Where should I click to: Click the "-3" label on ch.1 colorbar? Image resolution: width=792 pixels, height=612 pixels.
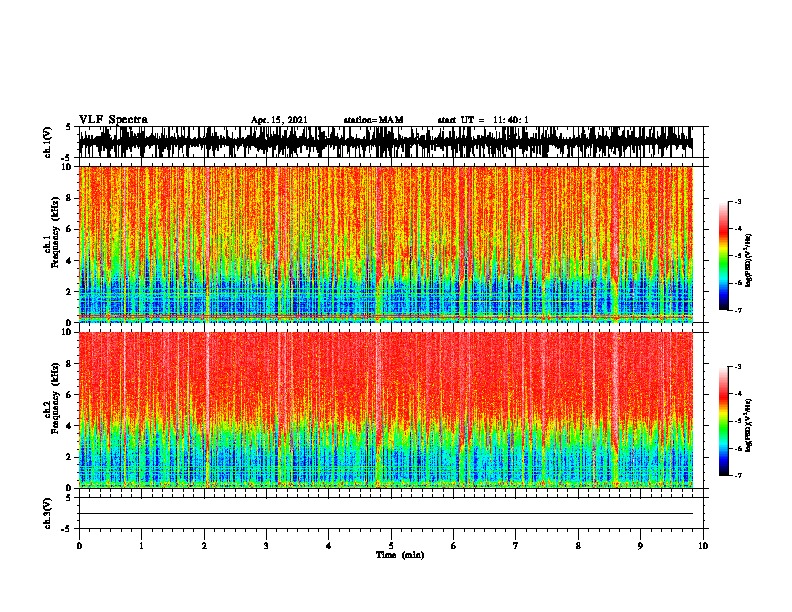coord(738,202)
